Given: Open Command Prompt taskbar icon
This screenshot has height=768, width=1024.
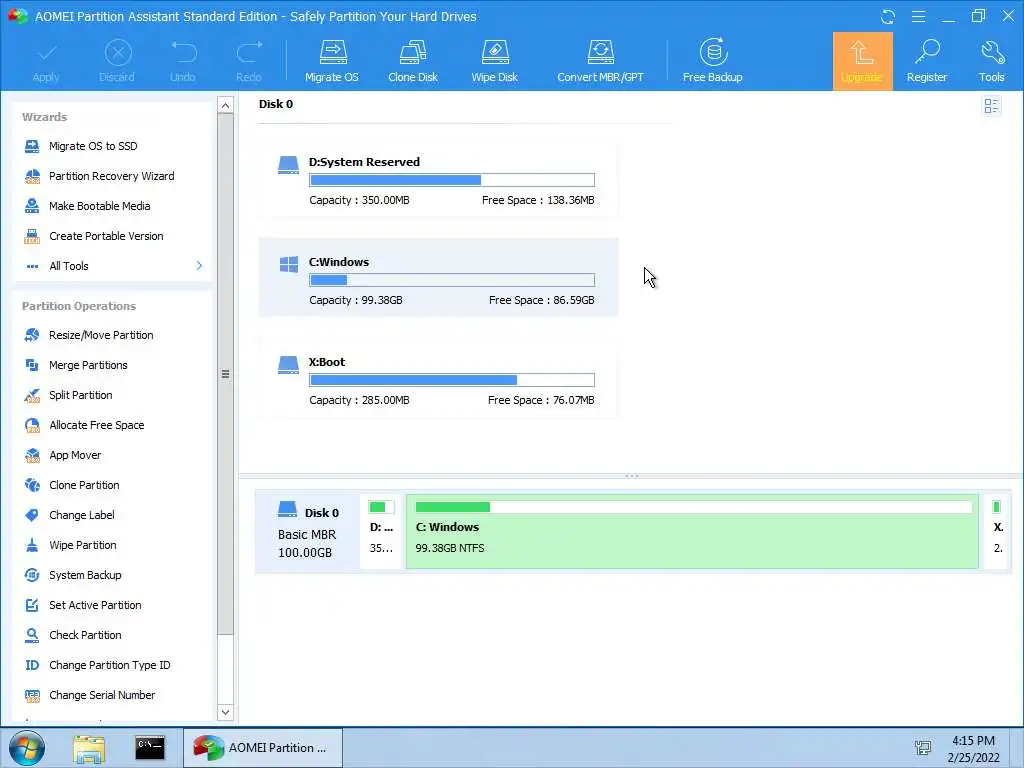Looking at the screenshot, I should (x=150, y=748).
